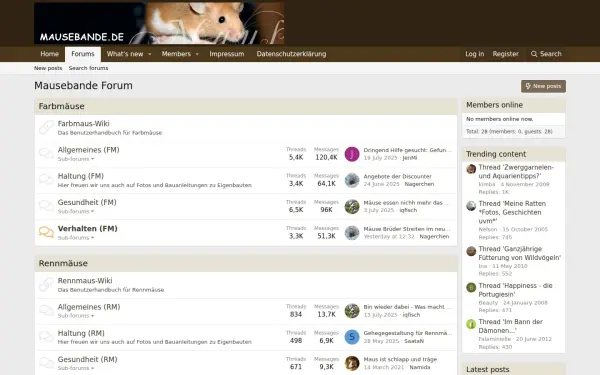The image size is (600, 375).
Task: Click the Allgemeines (FM) forum bubble icon
Action: point(46,153)
